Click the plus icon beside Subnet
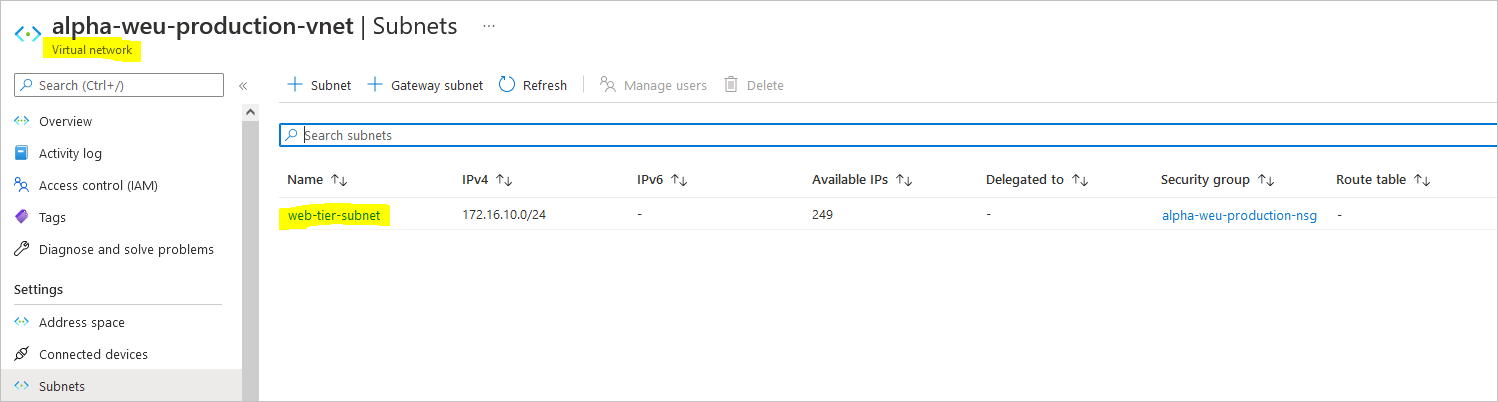This screenshot has height=402, width=1498. pos(295,85)
